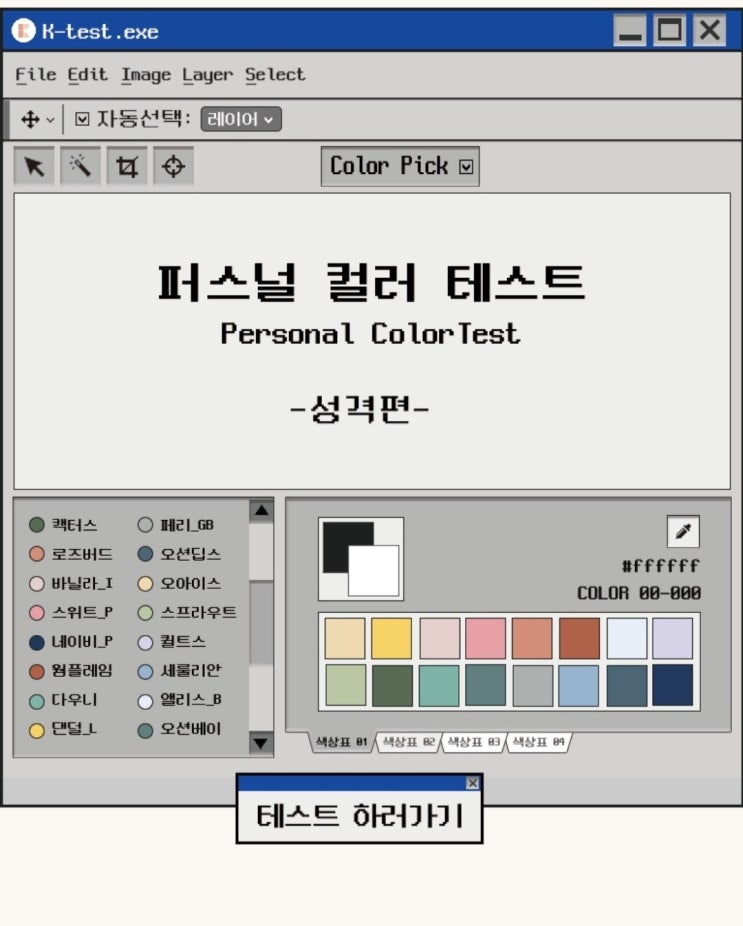Click the 퍼스널 컬러 테스트 title text
Screen dimensions: 743x926
pos(372,282)
